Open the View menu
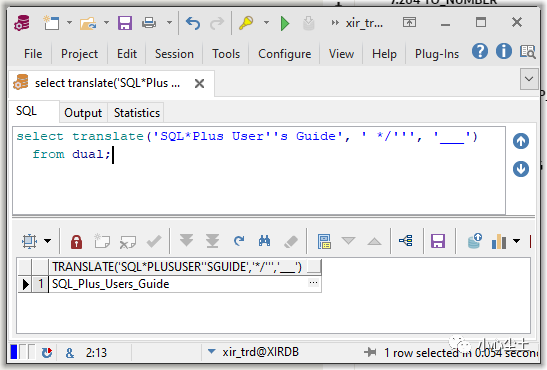The width and height of the screenshot is (547, 370). [341, 54]
